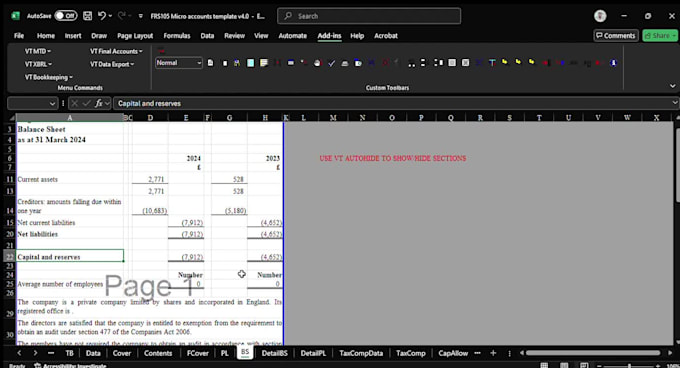Click the vertical scrollbar thumb
This screenshot has height=368, width=680.
pos(677,165)
